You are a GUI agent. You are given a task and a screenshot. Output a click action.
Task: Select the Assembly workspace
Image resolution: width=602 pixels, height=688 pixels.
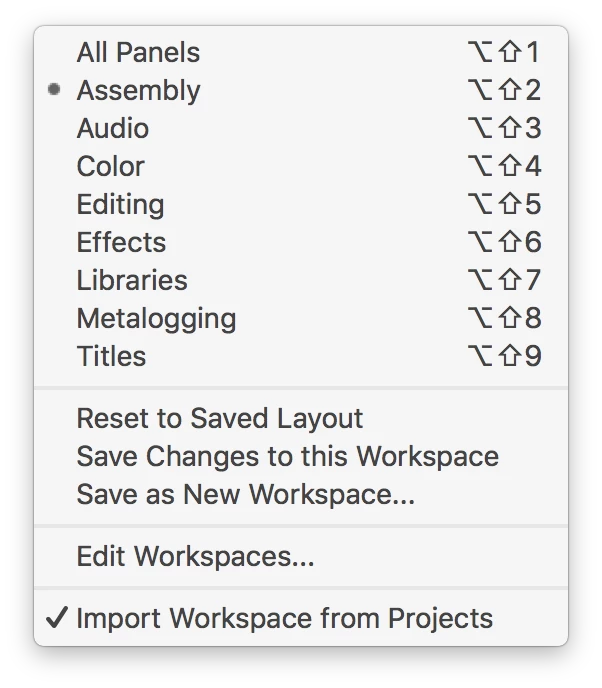click(x=138, y=91)
